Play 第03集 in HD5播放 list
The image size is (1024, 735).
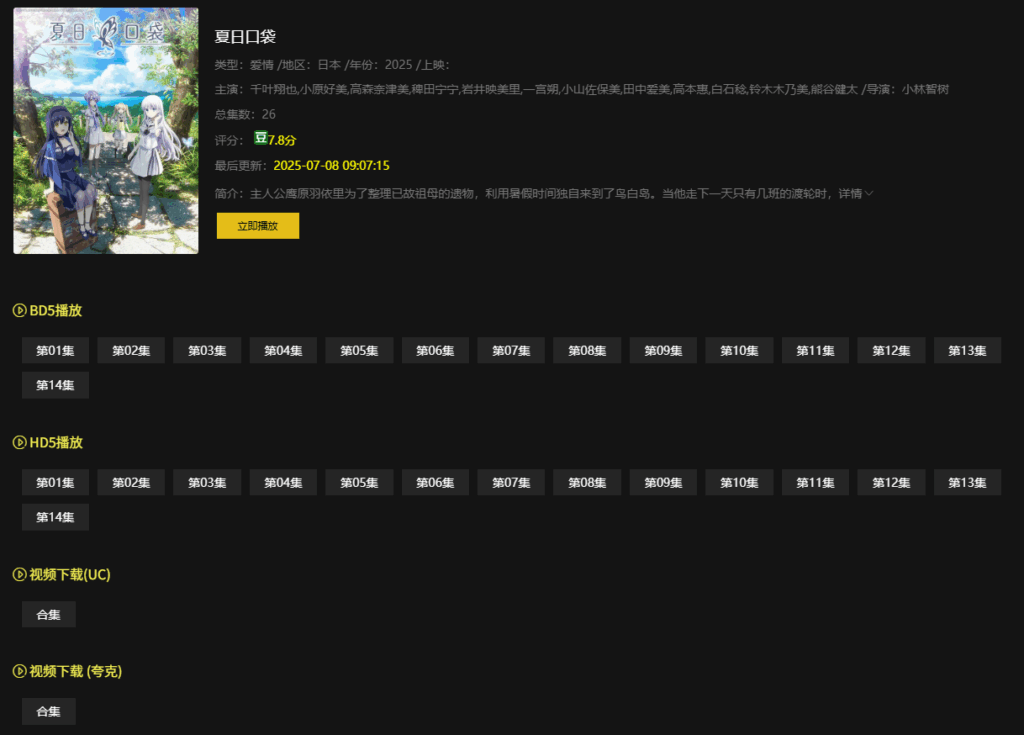207,483
